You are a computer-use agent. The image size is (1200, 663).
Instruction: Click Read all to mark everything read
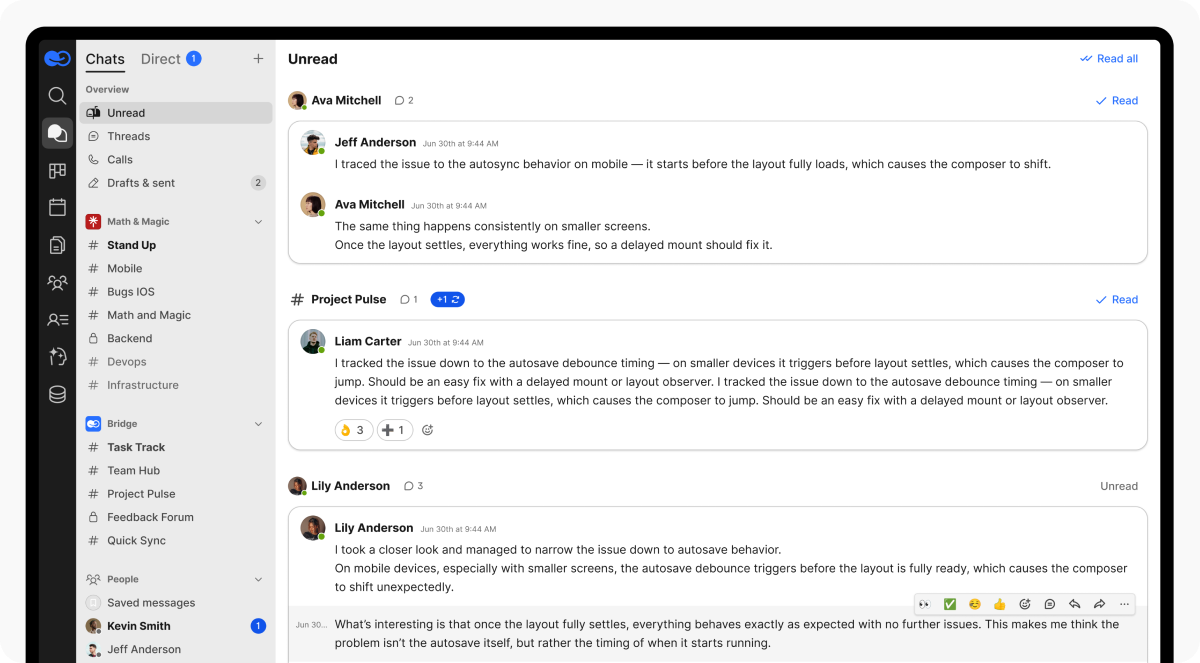pos(1109,59)
